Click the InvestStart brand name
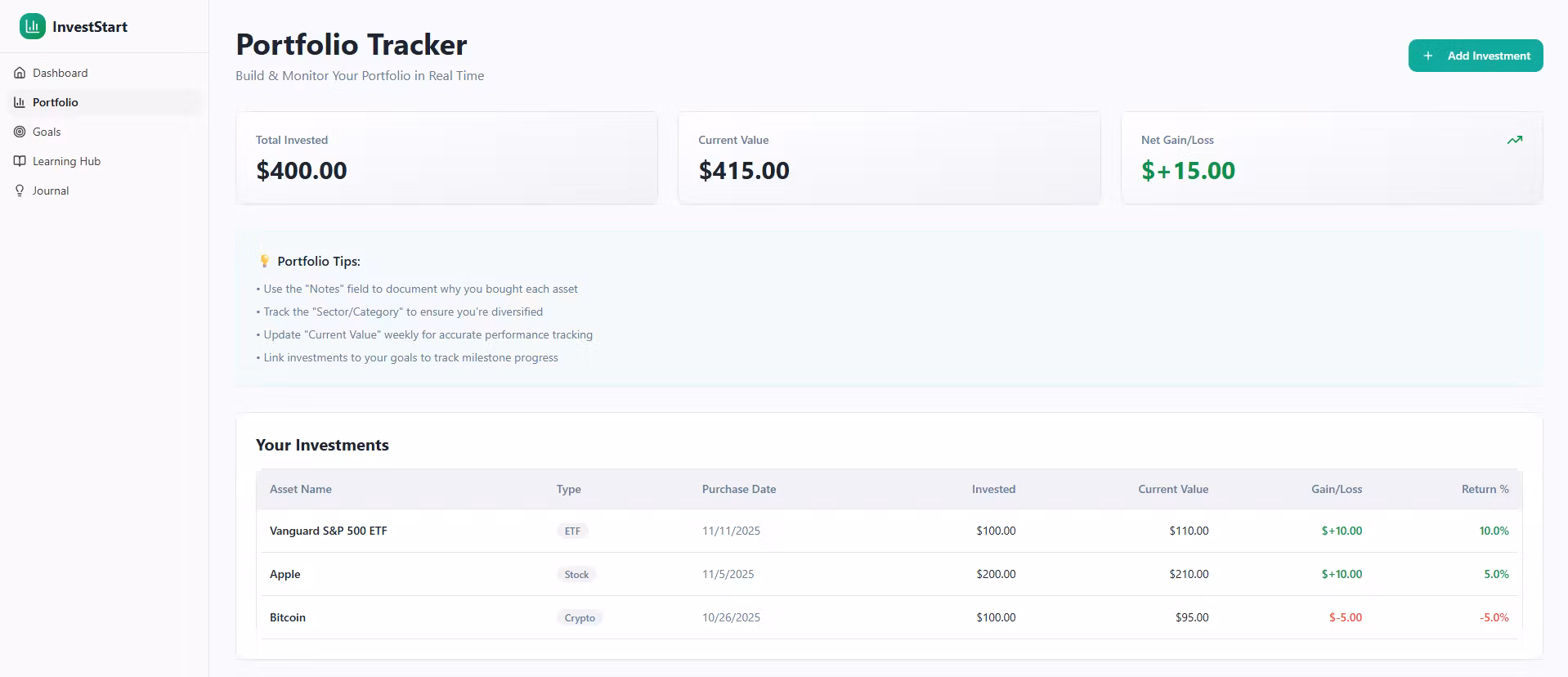Image resolution: width=1568 pixels, height=677 pixels. click(90, 27)
